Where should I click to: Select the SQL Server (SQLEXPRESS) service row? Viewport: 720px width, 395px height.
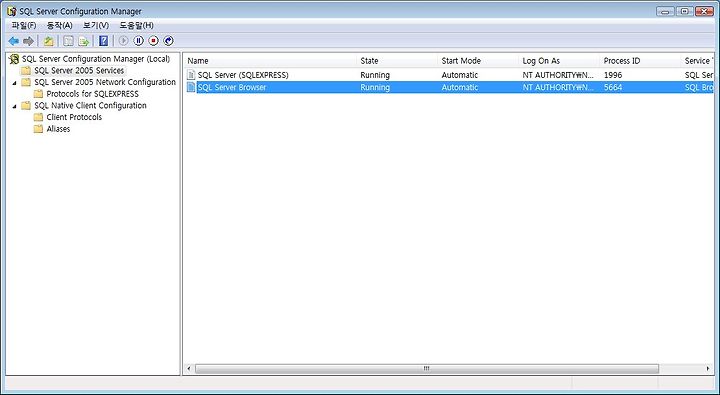pos(449,75)
